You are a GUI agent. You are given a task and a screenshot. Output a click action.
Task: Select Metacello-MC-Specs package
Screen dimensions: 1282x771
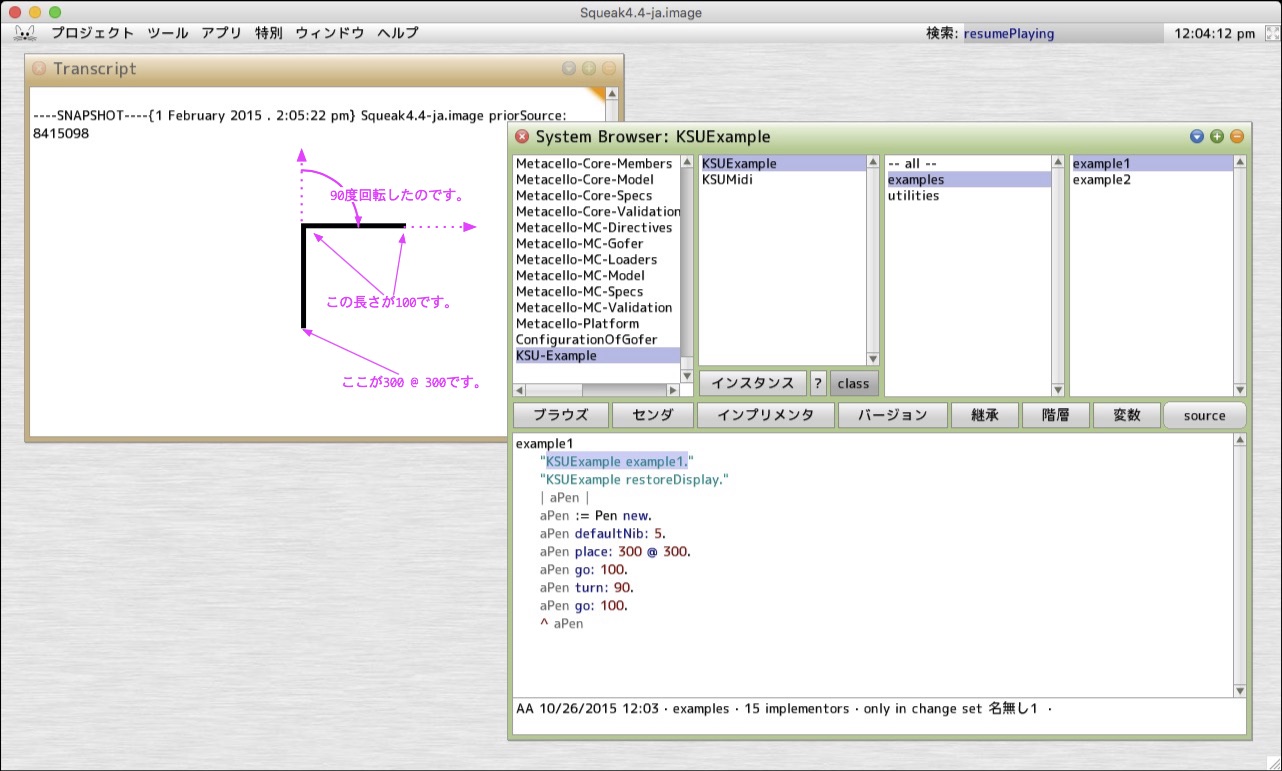click(596, 292)
